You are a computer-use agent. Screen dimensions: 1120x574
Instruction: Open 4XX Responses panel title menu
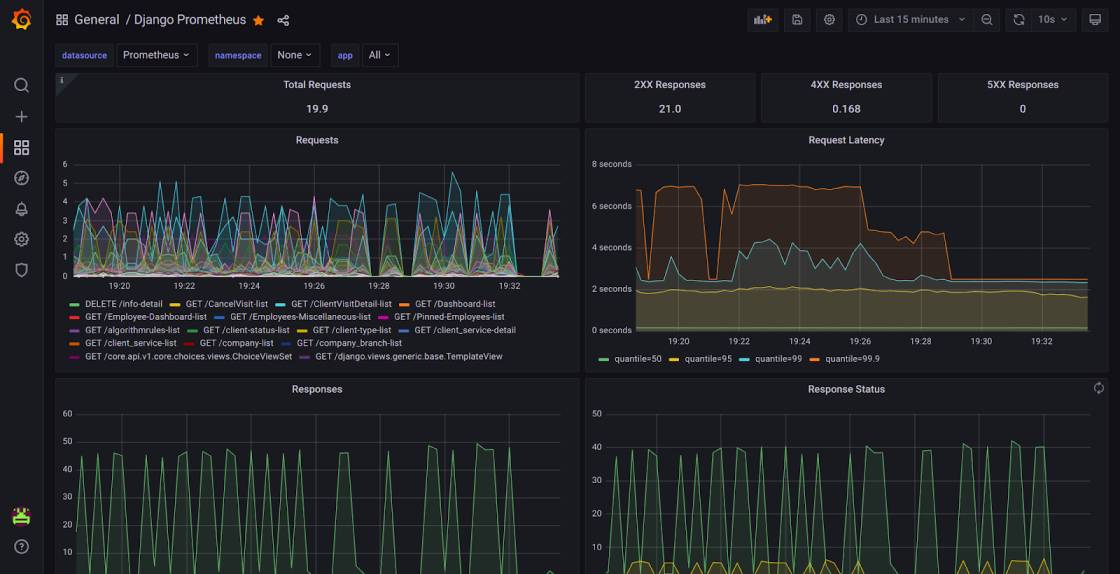coord(846,84)
